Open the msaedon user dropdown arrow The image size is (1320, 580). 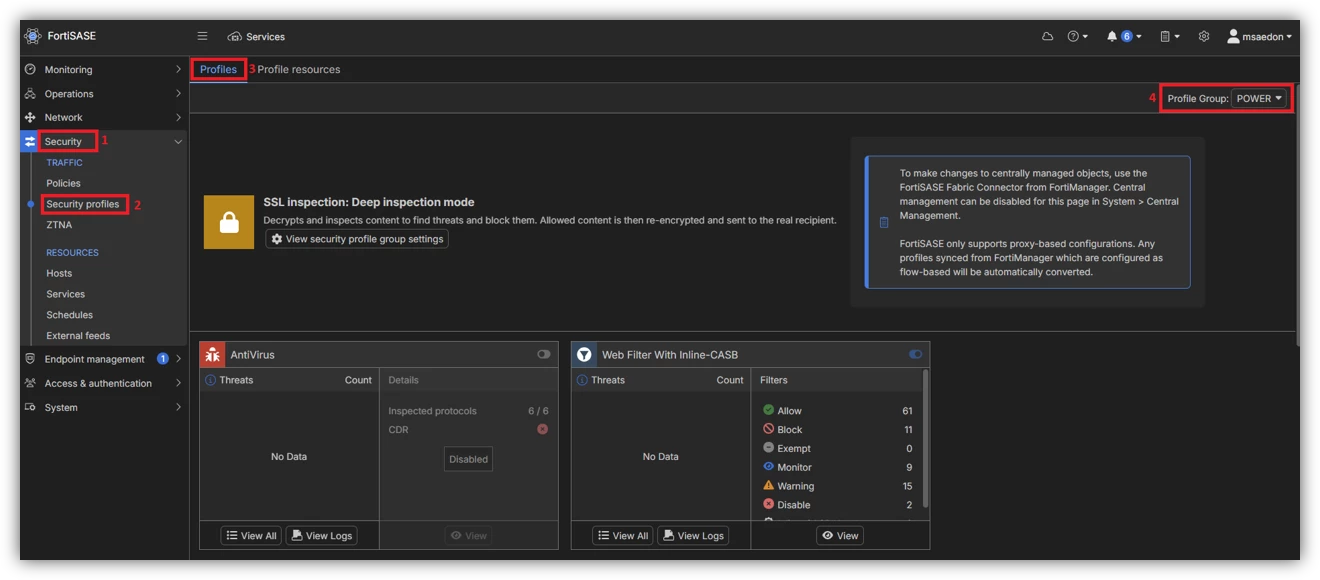tap(1289, 37)
